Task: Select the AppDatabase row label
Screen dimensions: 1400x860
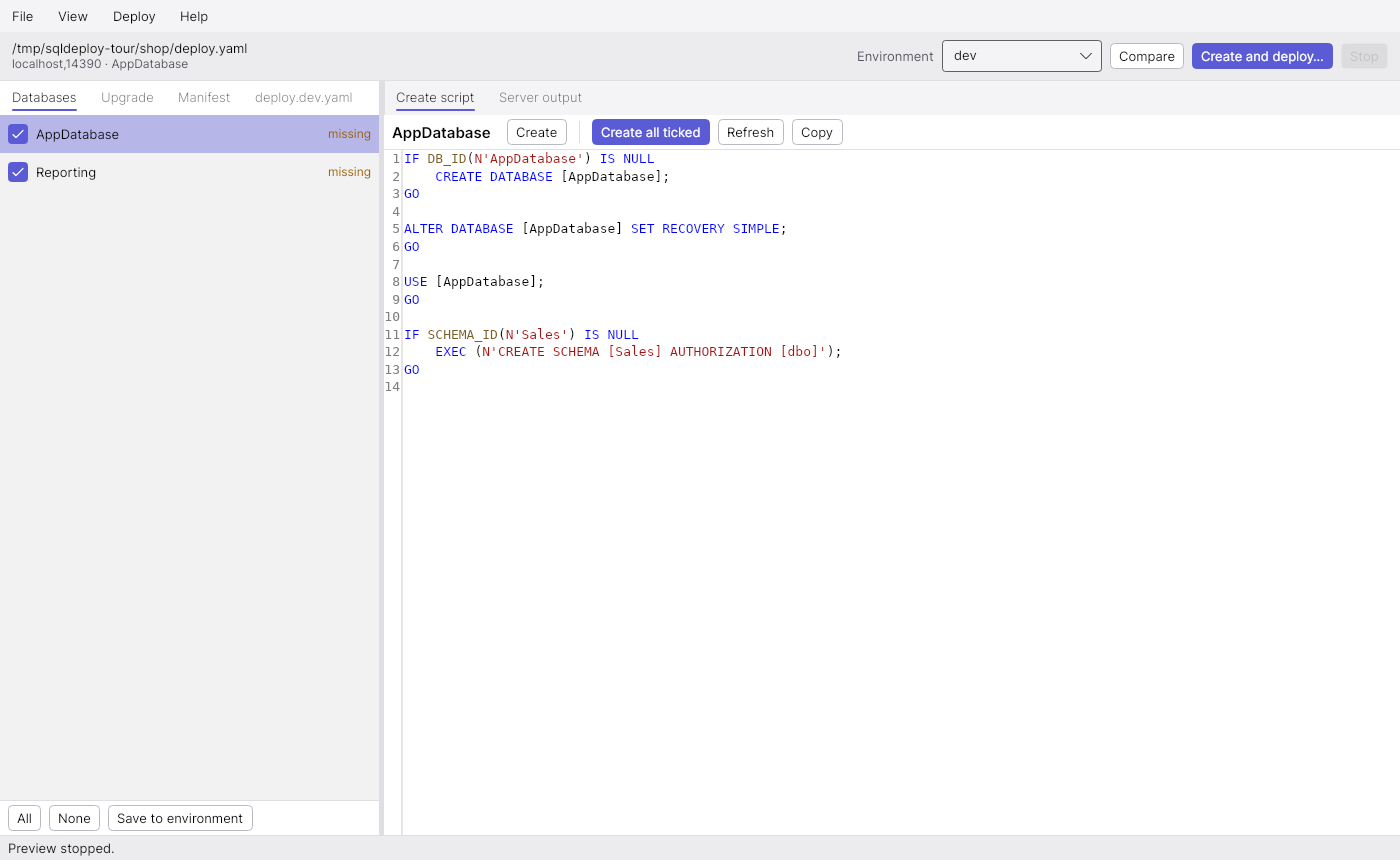Action: (x=77, y=134)
